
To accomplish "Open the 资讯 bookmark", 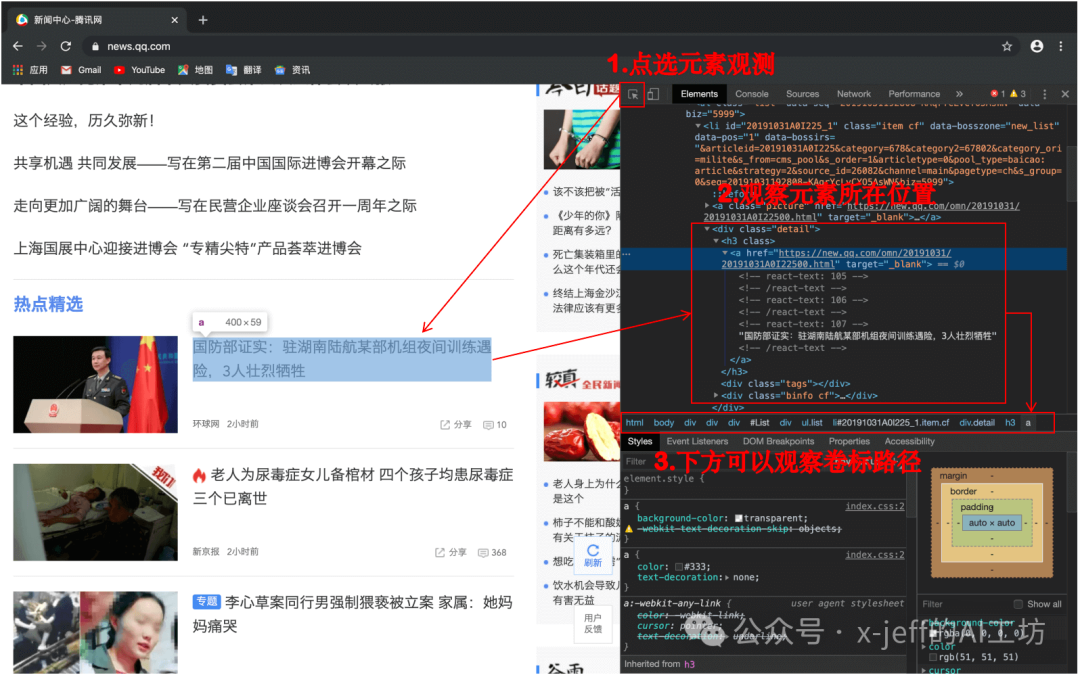I will 292,70.
